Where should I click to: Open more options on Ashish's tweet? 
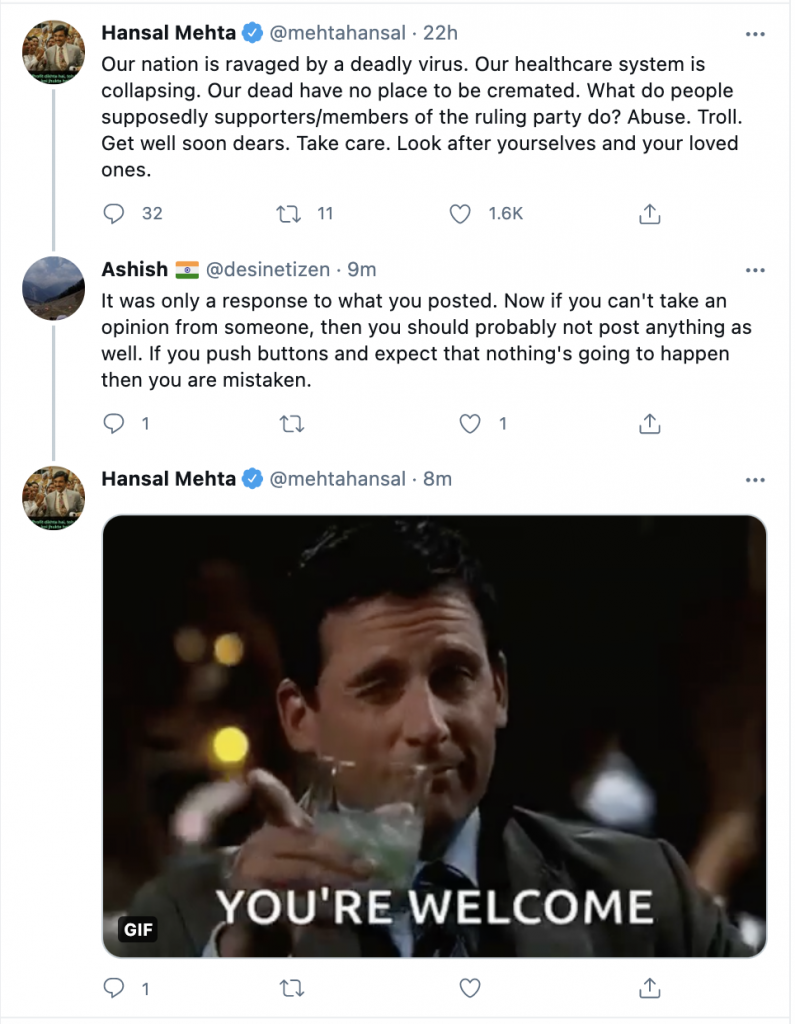click(x=755, y=270)
